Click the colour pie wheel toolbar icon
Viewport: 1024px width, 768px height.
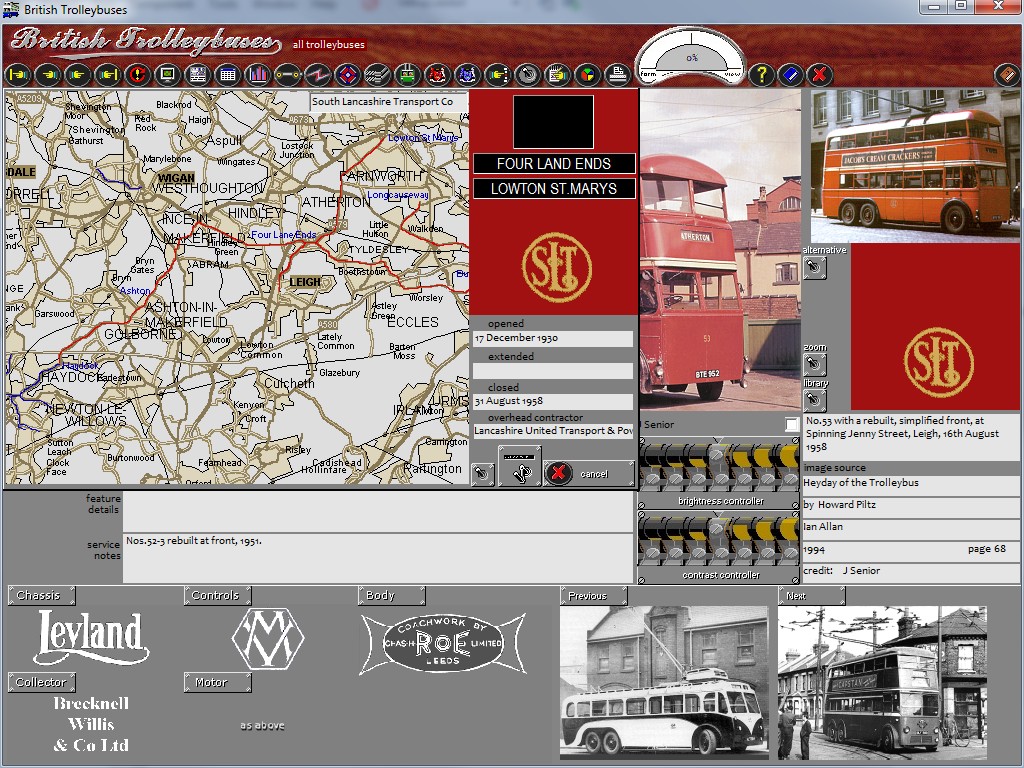coord(588,74)
